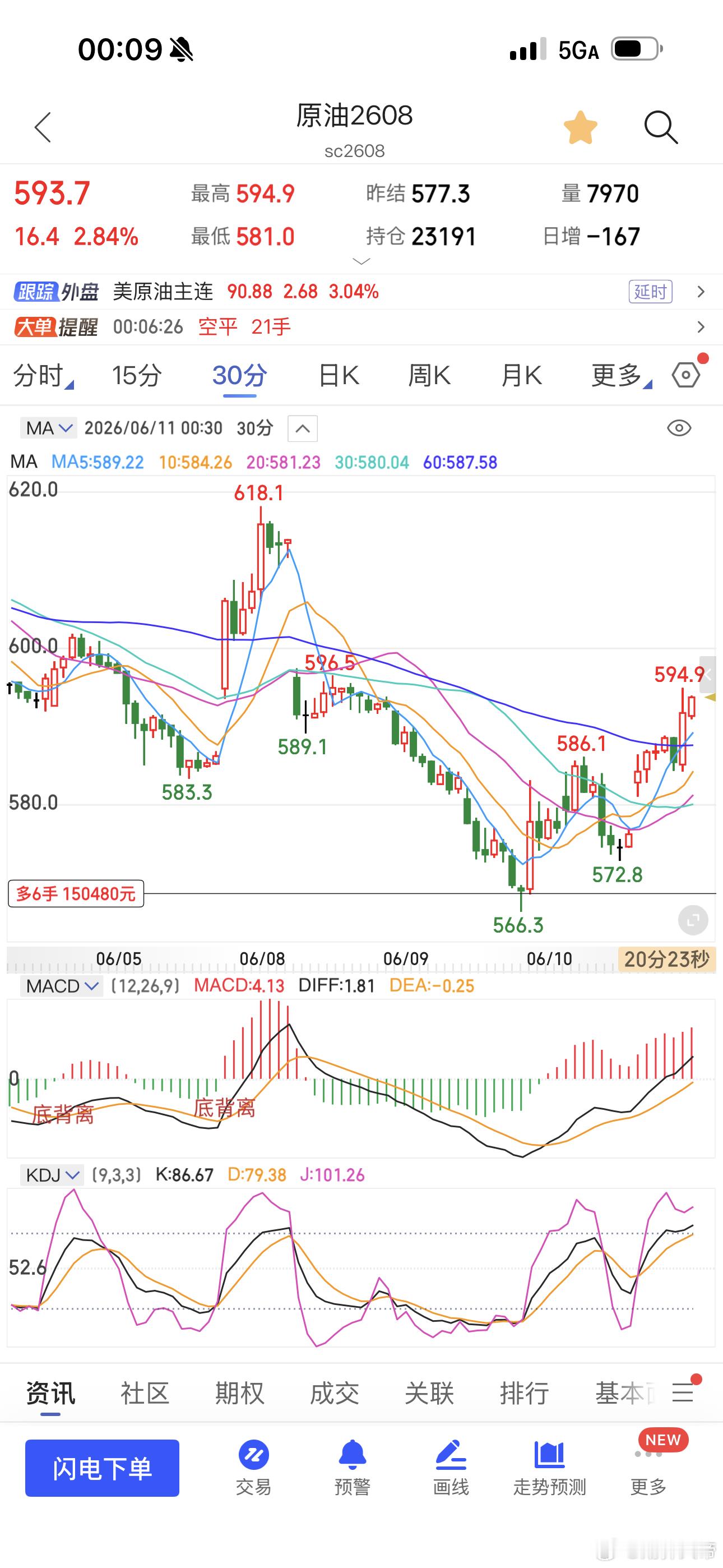Tap the cellular signal bars in status bar
Viewport: 723px width, 1568px height.
coord(527,49)
